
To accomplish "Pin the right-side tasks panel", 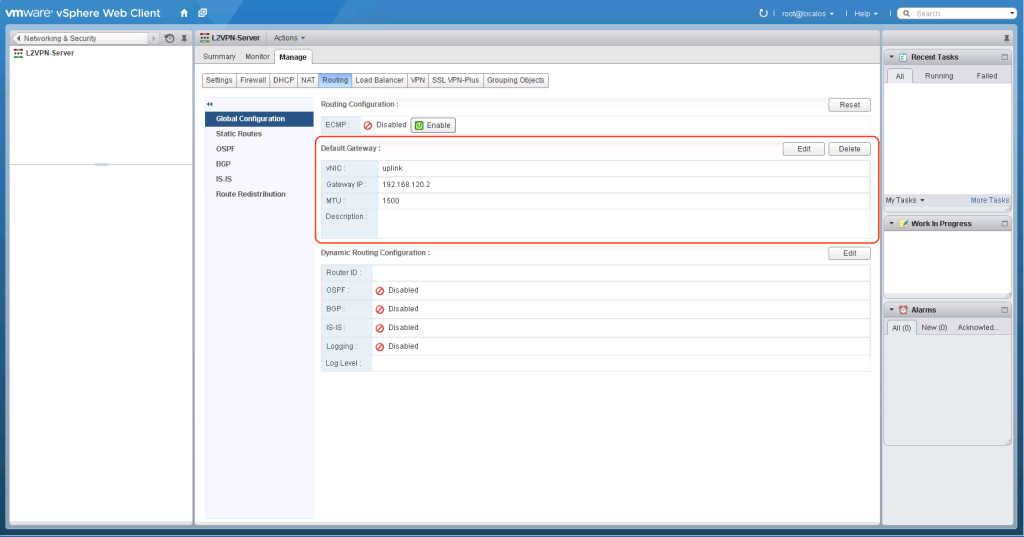I will (1006, 39).
